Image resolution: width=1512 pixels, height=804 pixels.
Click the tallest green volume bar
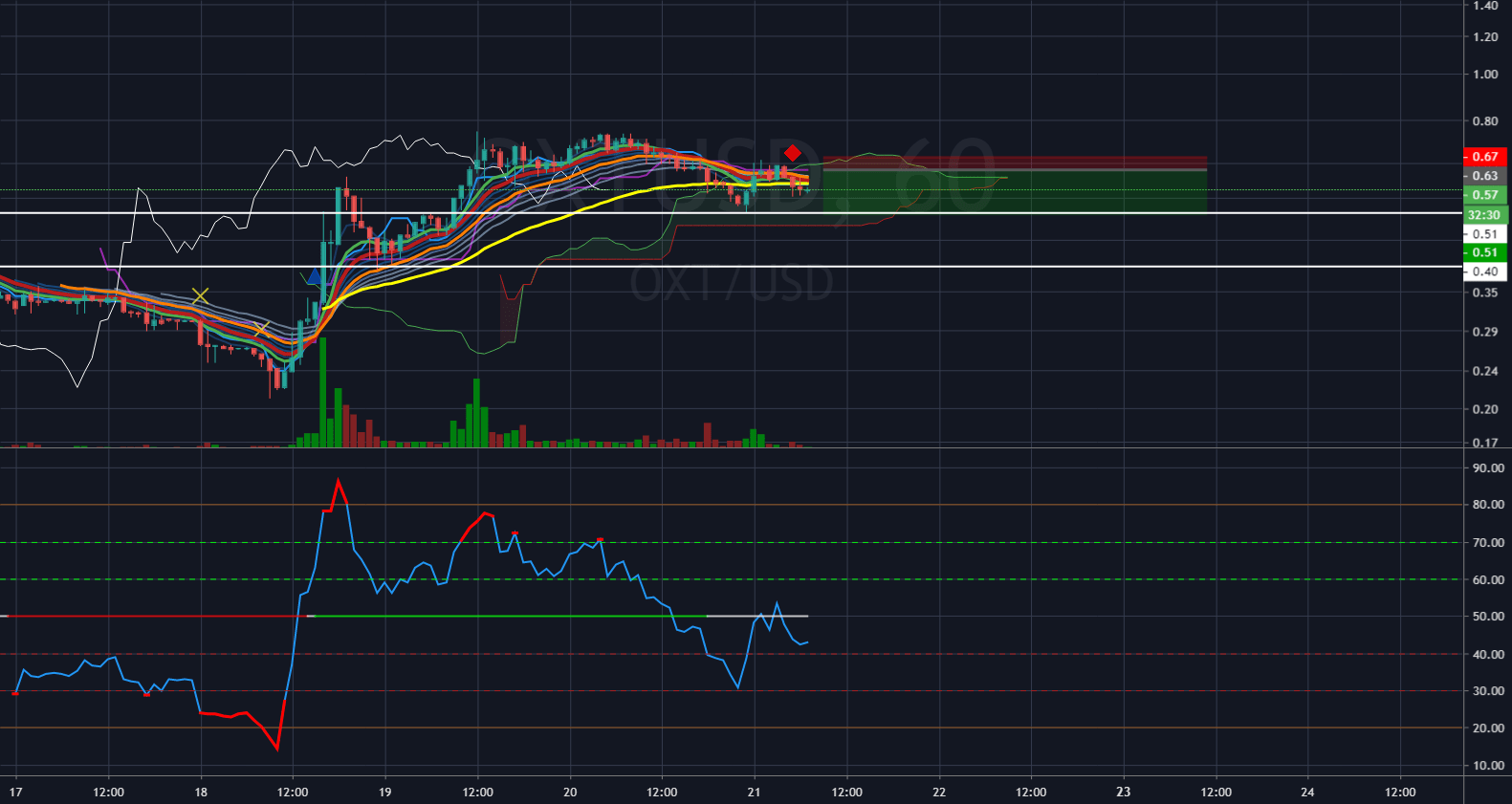(x=322, y=392)
